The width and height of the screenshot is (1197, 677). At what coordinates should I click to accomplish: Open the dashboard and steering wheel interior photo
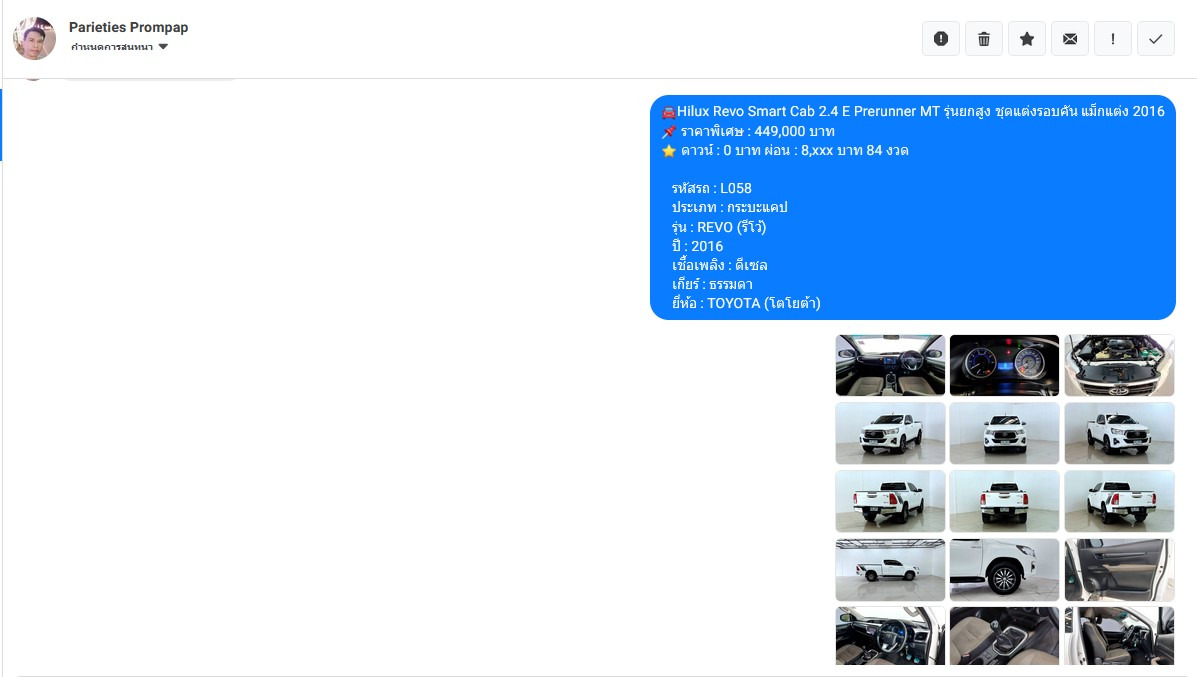pyautogui.click(x=890, y=365)
